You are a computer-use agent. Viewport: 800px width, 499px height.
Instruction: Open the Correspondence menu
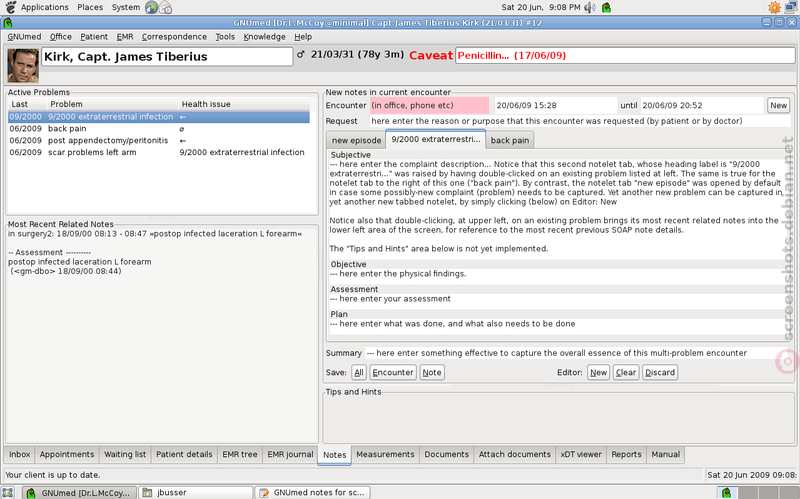[174, 36]
